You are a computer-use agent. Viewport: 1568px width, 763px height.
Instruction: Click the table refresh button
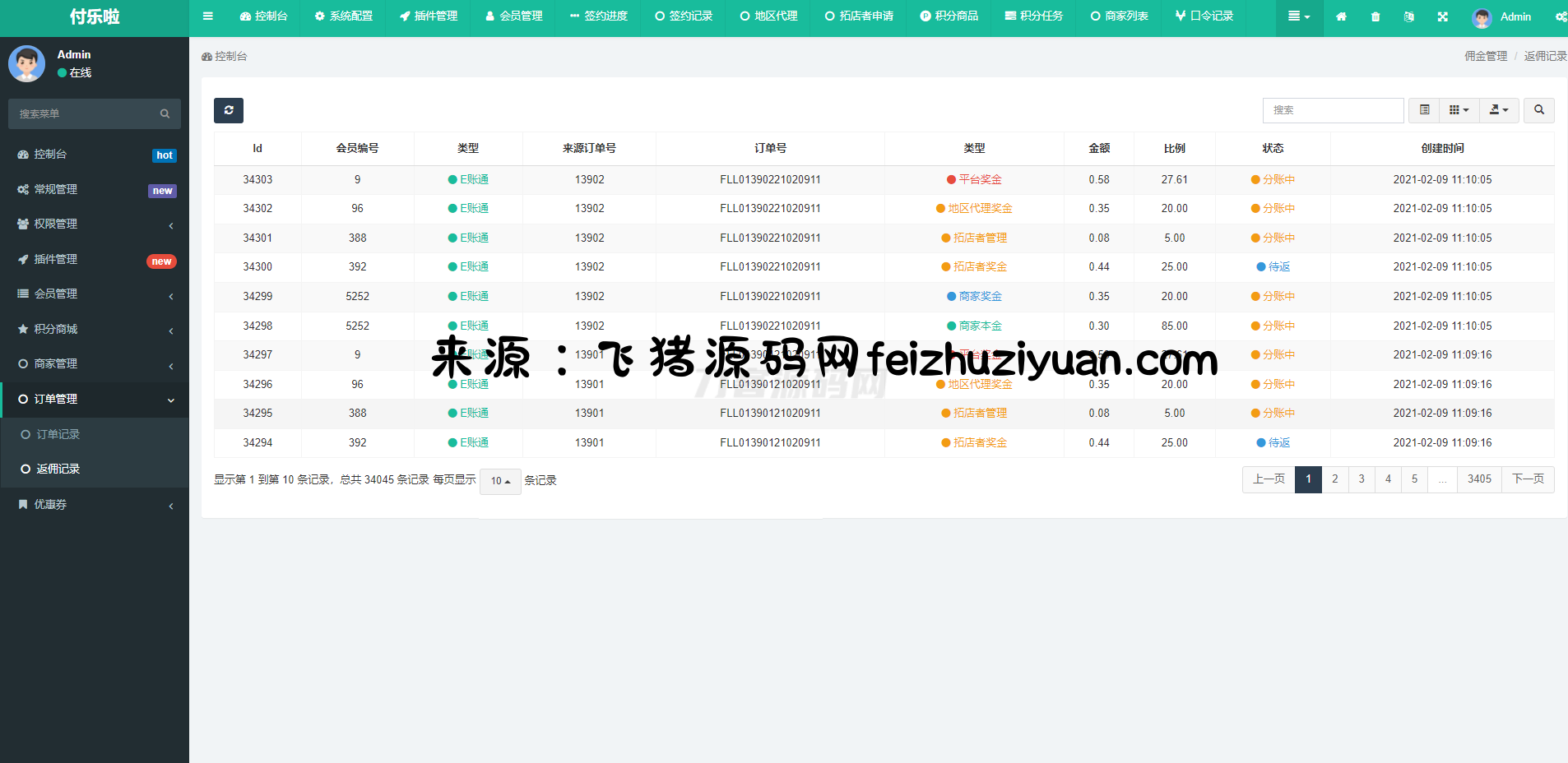pyautogui.click(x=229, y=110)
